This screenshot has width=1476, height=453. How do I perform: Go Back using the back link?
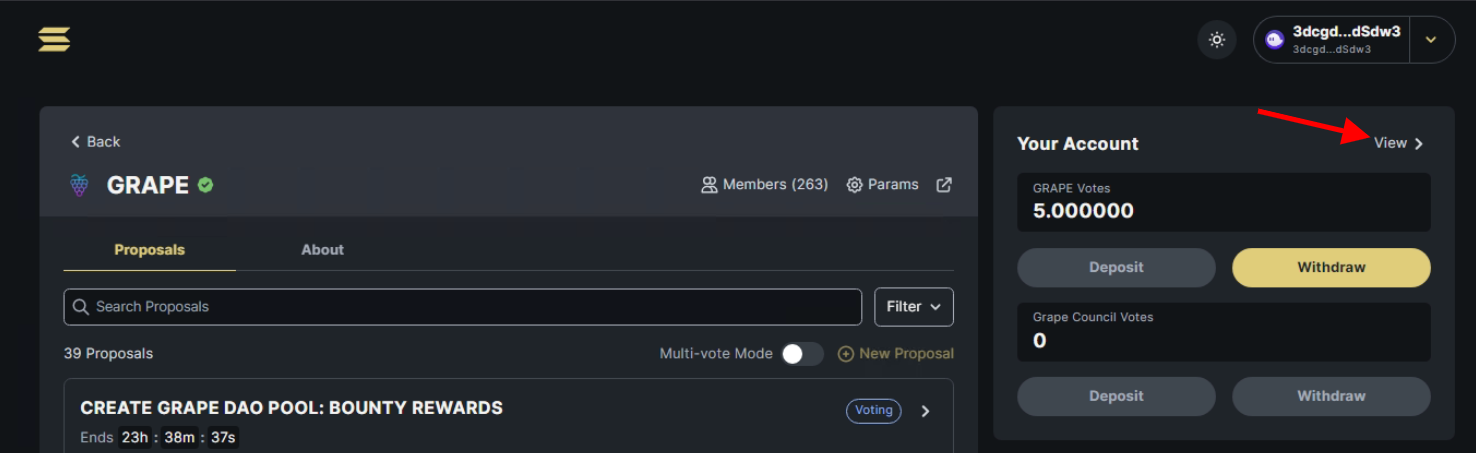point(95,142)
